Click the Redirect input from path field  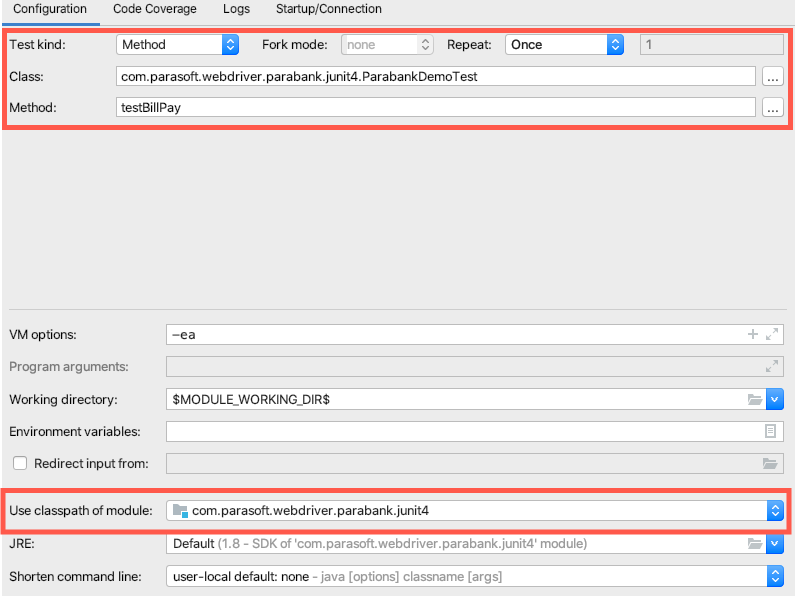475,463
